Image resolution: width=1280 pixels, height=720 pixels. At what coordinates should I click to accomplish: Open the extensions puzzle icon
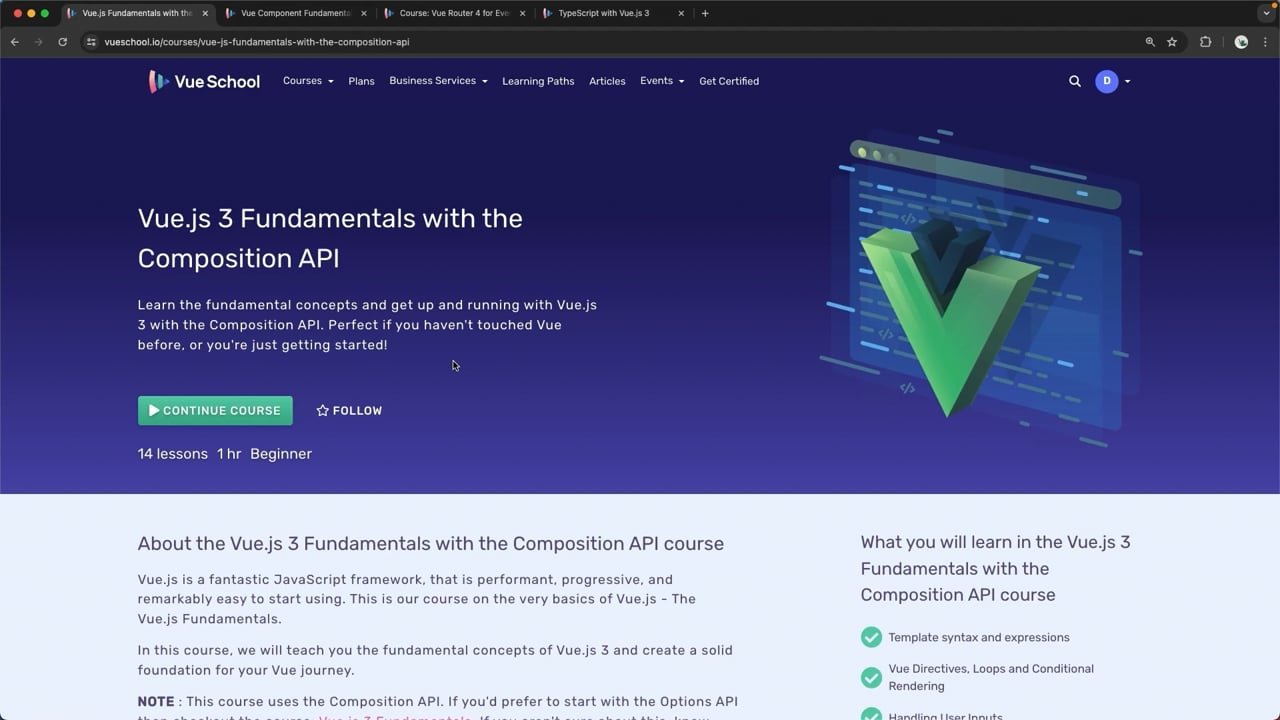coord(1205,42)
